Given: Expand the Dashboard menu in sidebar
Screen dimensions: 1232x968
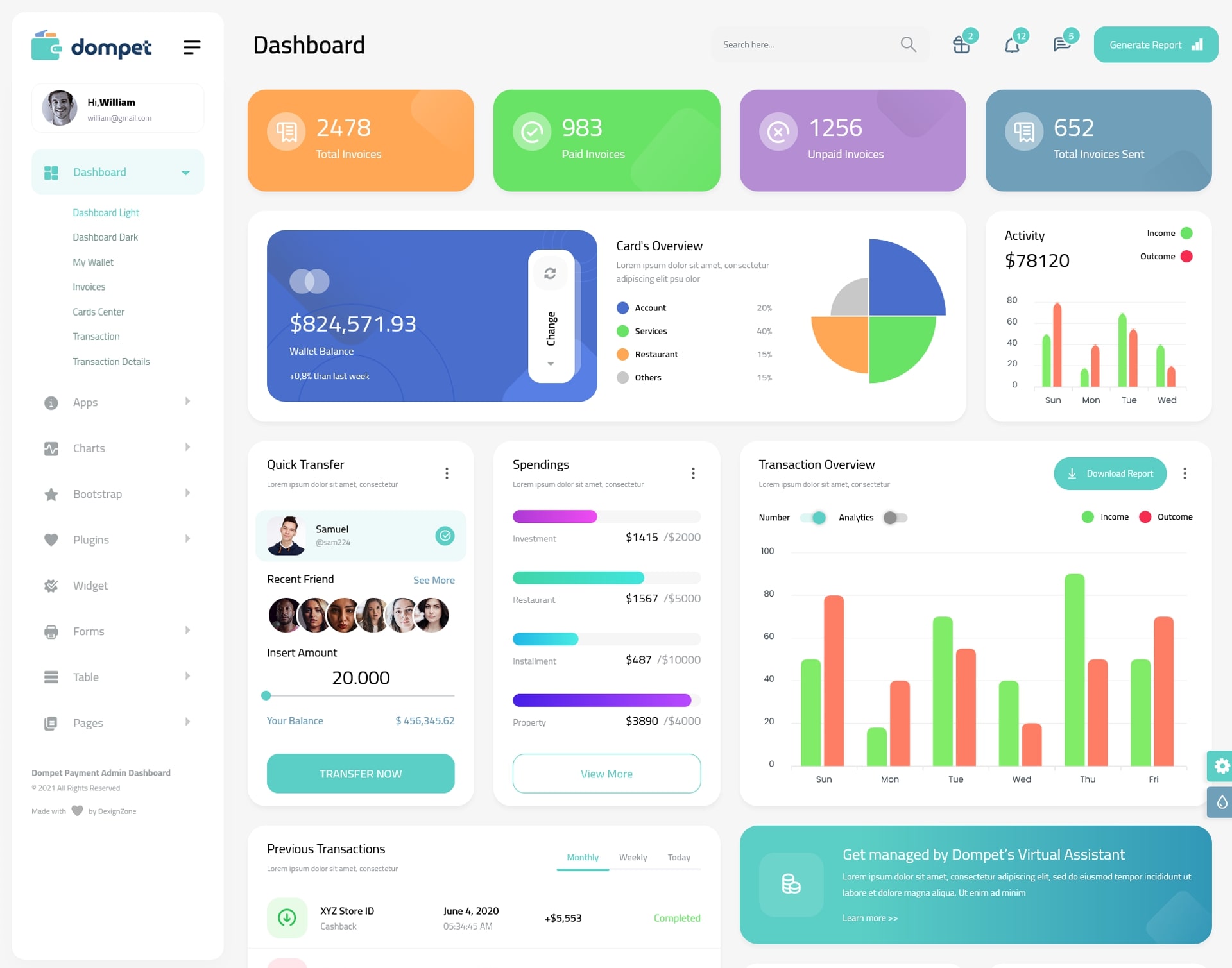Looking at the screenshot, I should point(183,173).
